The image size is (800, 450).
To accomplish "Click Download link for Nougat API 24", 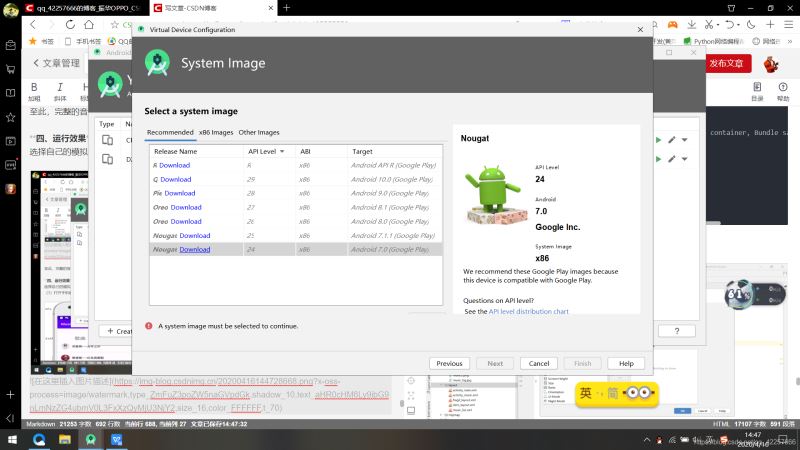I will [194, 249].
